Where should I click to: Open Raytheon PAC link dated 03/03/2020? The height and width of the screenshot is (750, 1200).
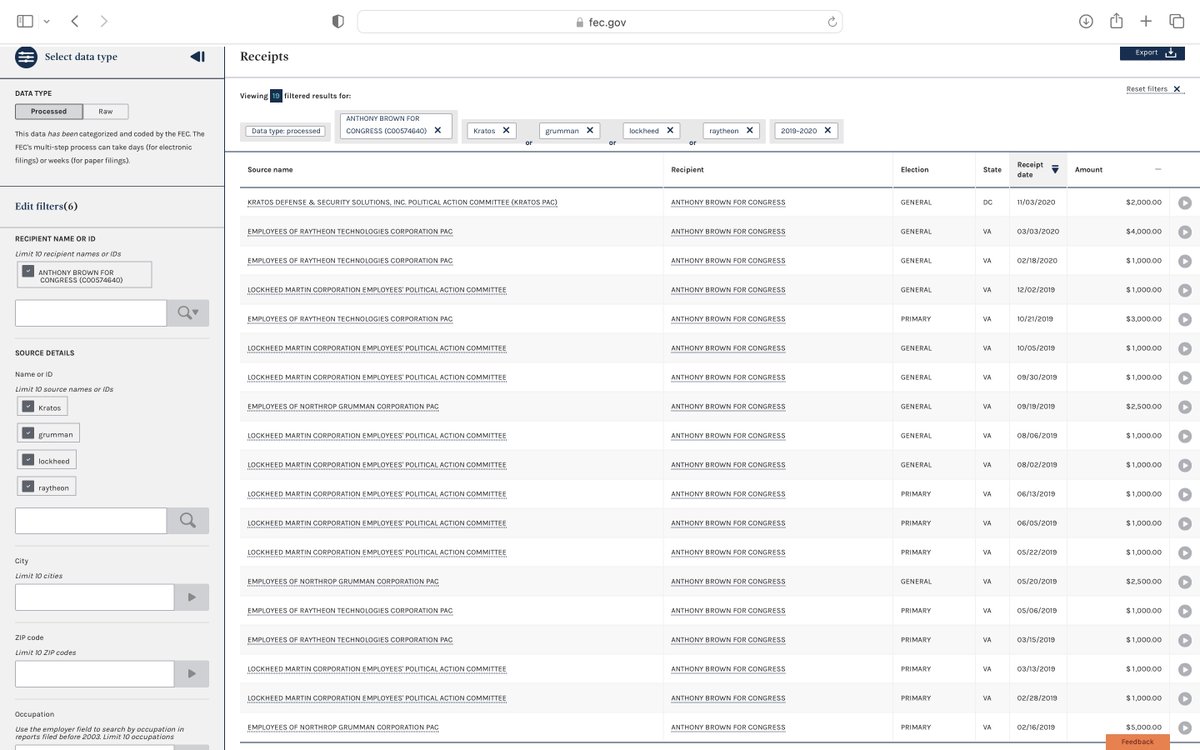click(350, 231)
